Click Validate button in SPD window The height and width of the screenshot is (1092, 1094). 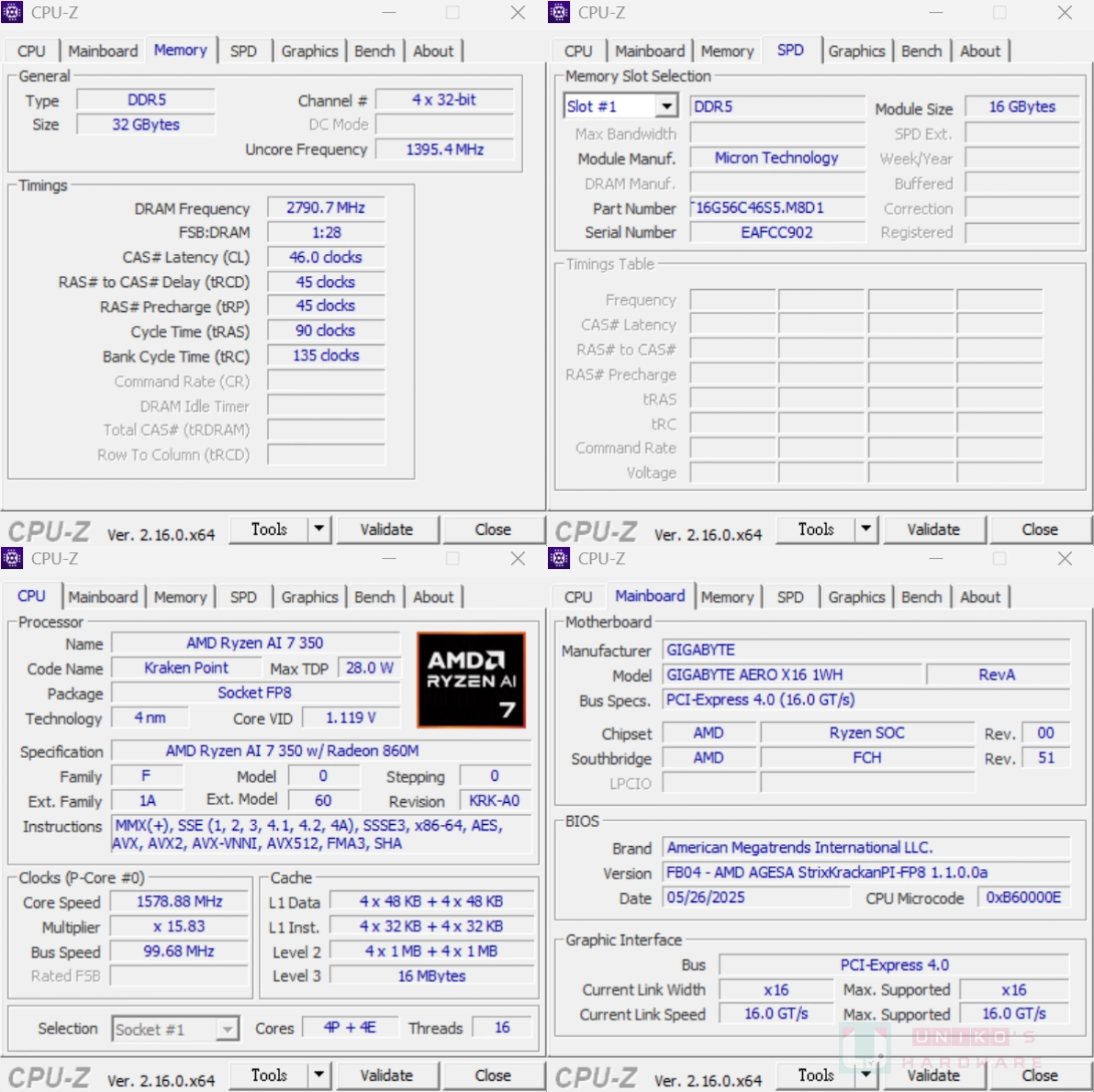[x=933, y=529]
